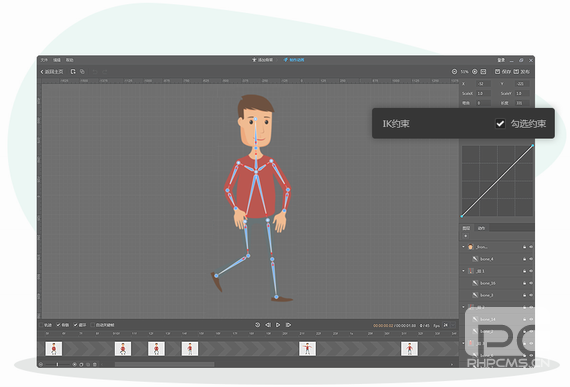This screenshot has width=570, height=387.
Task: Click the scrollbar right arrow in timeline
Action: pyautogui.click(x=452, y=364)
